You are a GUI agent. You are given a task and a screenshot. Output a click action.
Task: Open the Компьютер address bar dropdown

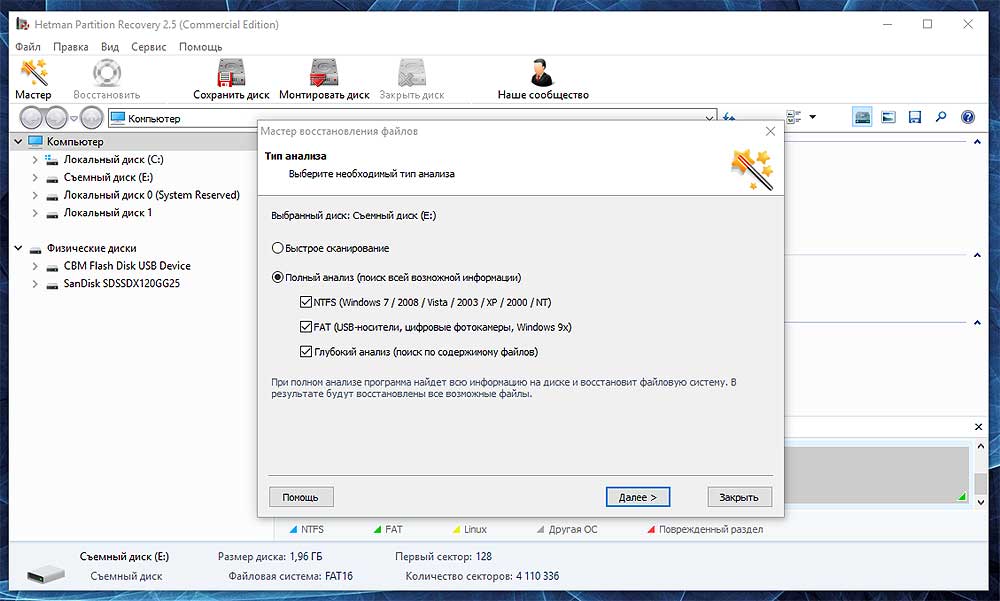pos(709,118)
